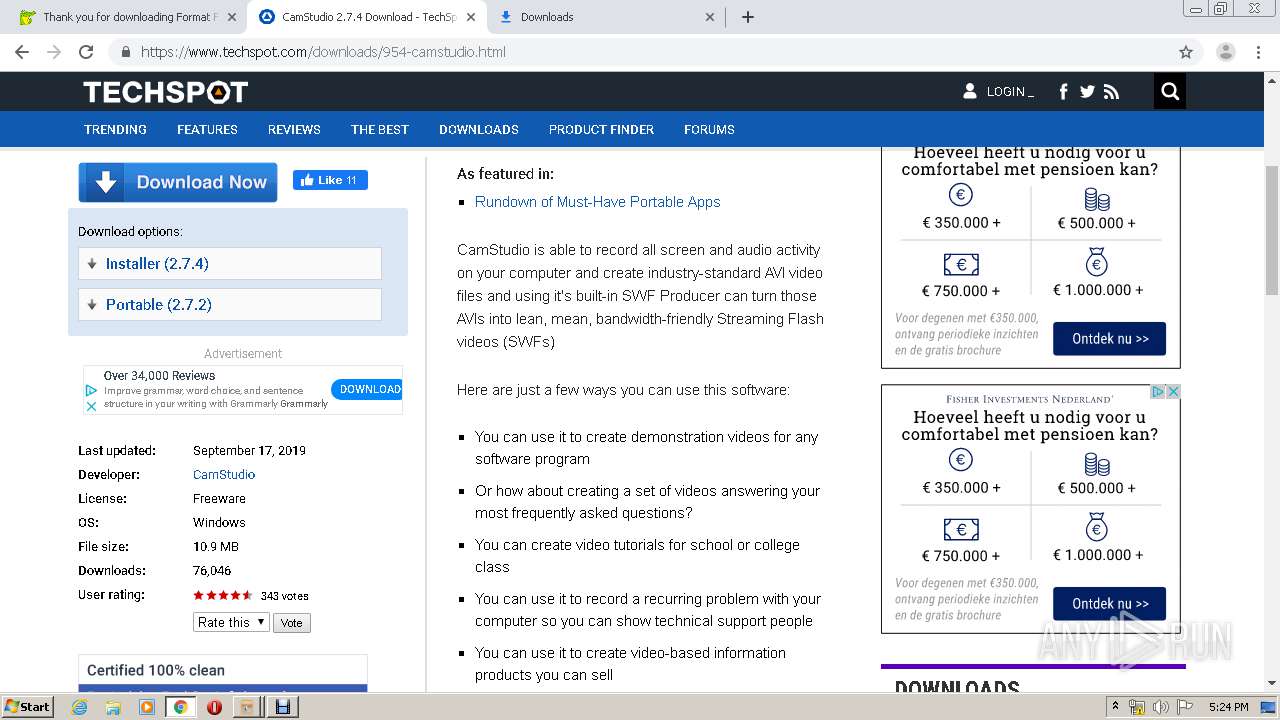The height and width of the screenshot is (720, 1280).
Task: Click the '76,046' downloads count
Action: [212, 571]
